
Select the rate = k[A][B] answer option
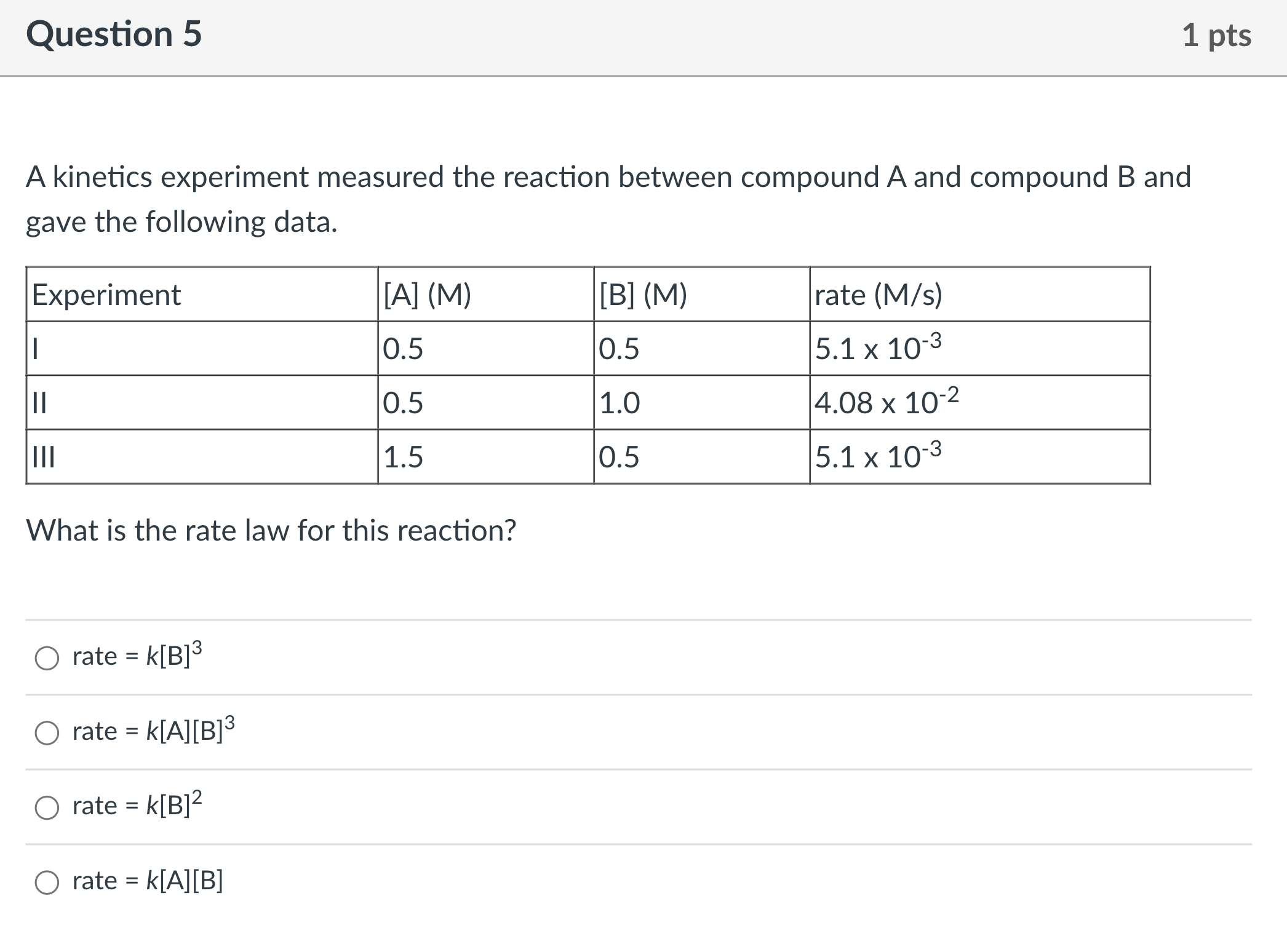(x=47, y=881)
